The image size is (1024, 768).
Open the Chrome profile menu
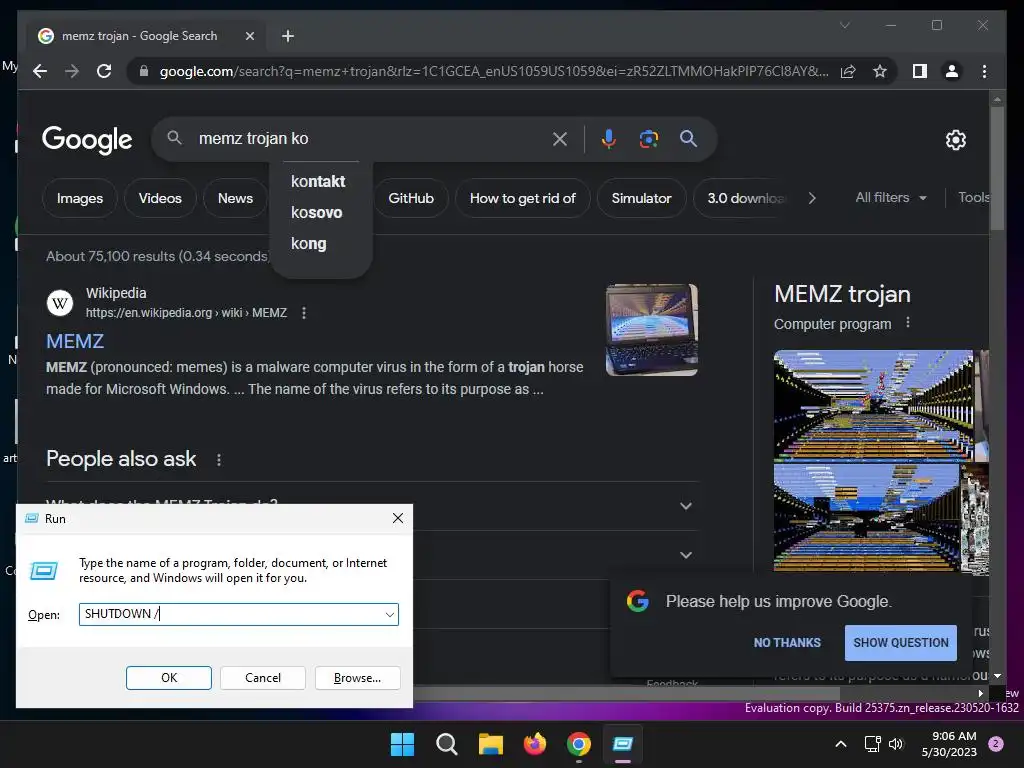coord(952,71)
